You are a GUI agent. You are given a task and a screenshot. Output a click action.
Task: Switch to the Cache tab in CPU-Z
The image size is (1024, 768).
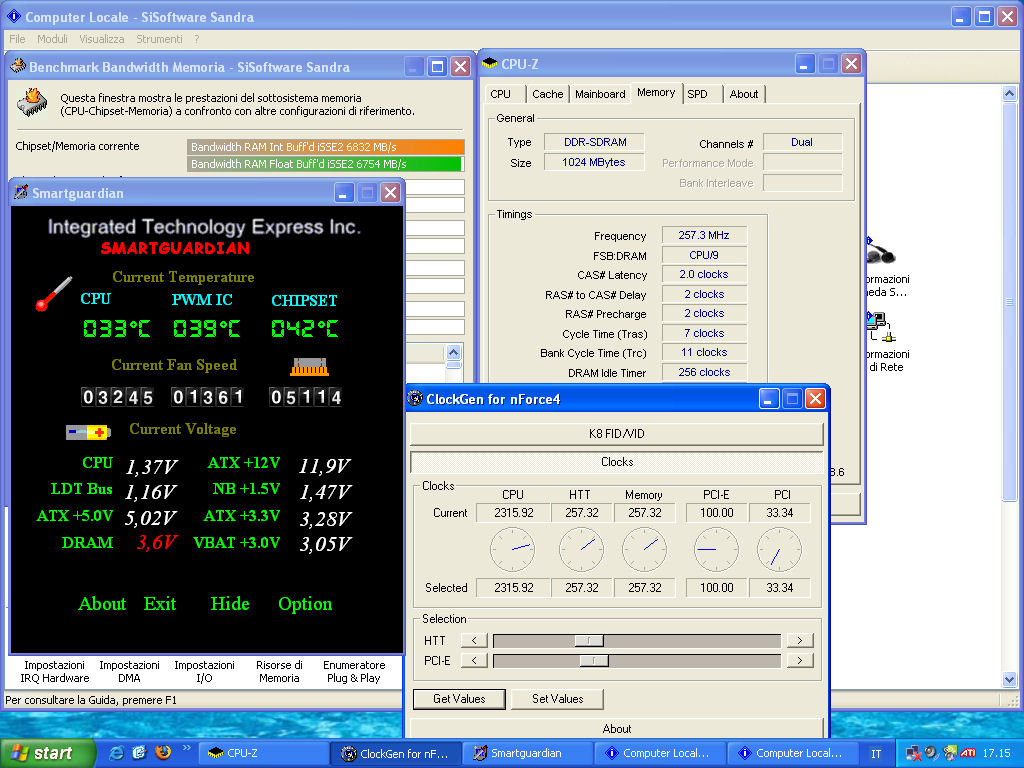547,94
